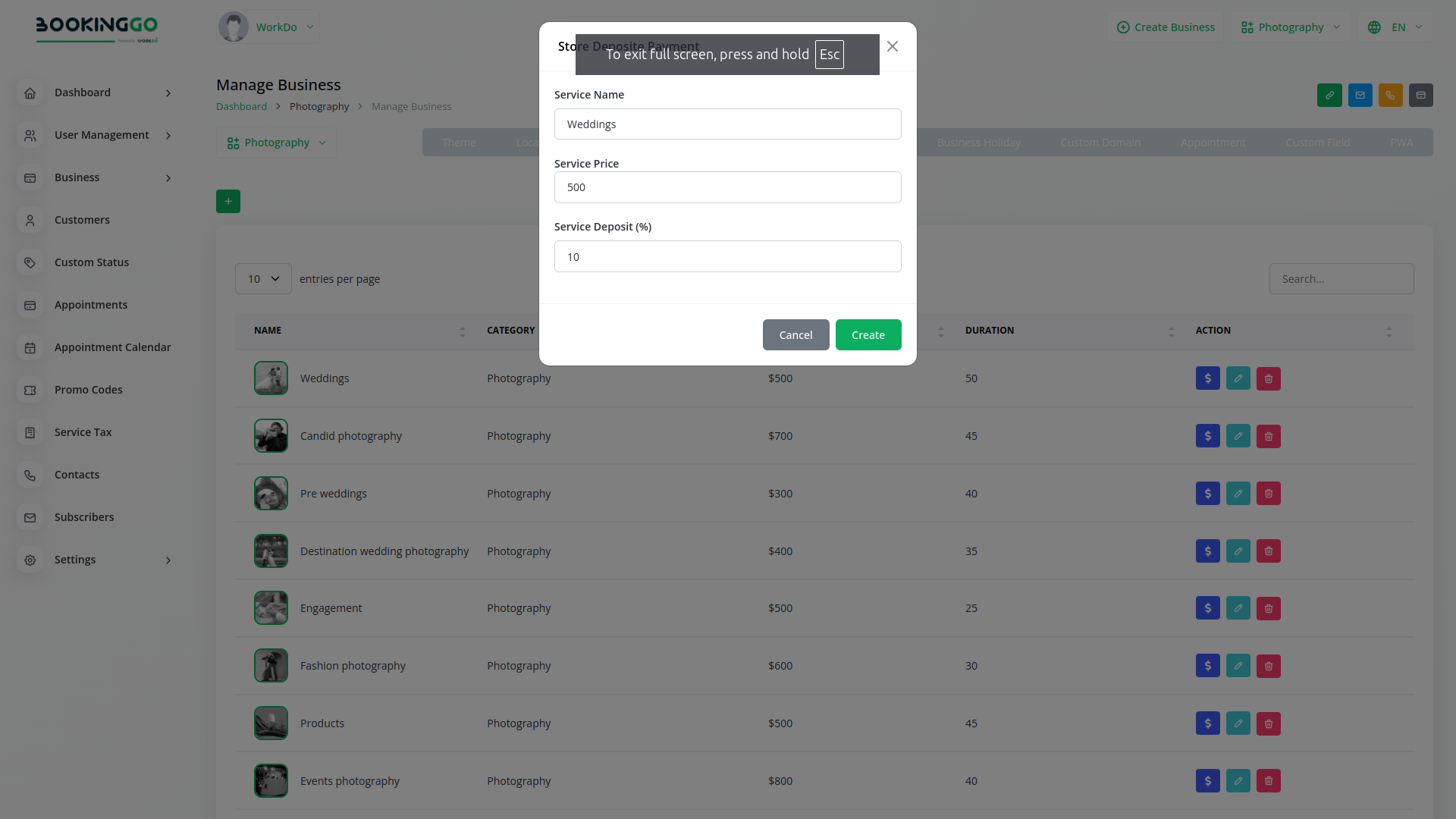This screenshot has height=819, width=1456.
Task: Click the green plus add-service icon
Action: [228, 202]
